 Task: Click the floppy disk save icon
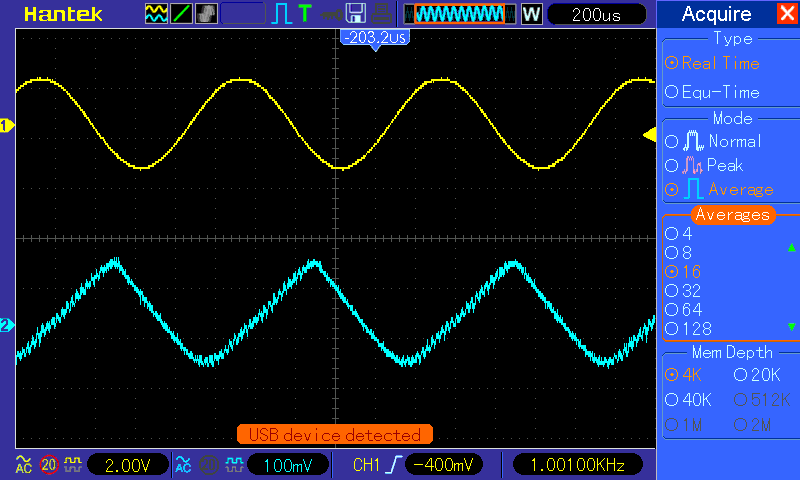(356, 14)
